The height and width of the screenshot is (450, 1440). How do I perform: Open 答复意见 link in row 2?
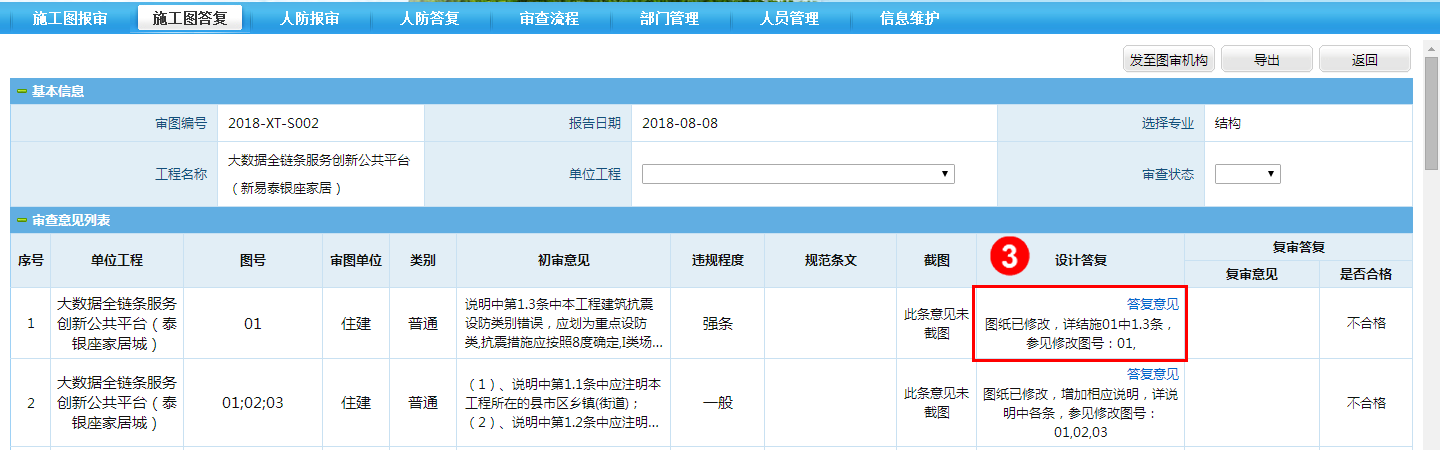[x=1152, y=374]
